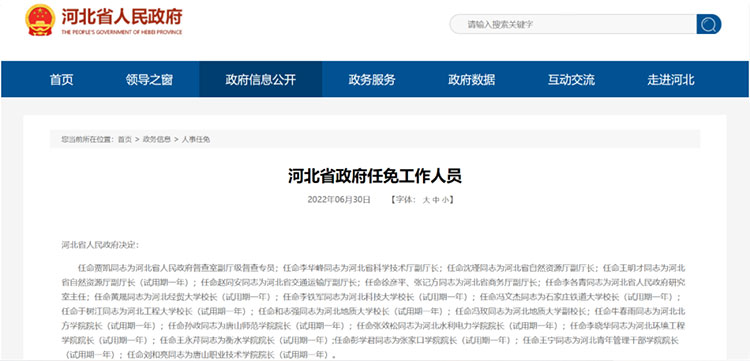Image resolution: width=750 pixels, height=361 pixels.
Task: Click the magnifier search icon button
Action: (709, 24)
